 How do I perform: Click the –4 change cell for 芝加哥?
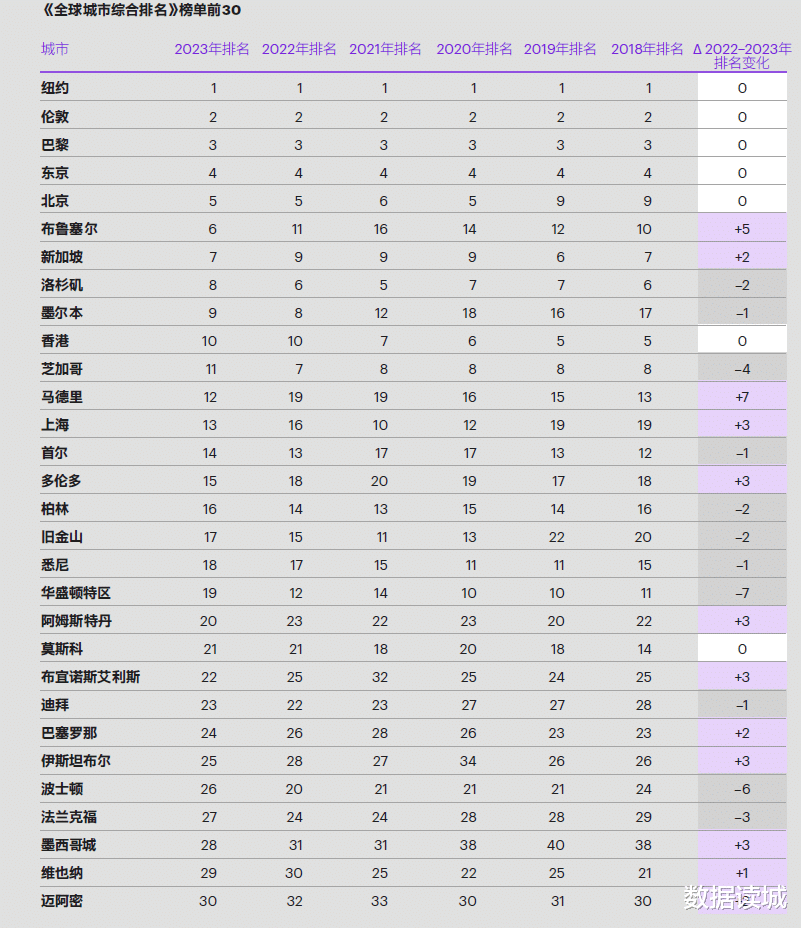(x=742, y=369)
